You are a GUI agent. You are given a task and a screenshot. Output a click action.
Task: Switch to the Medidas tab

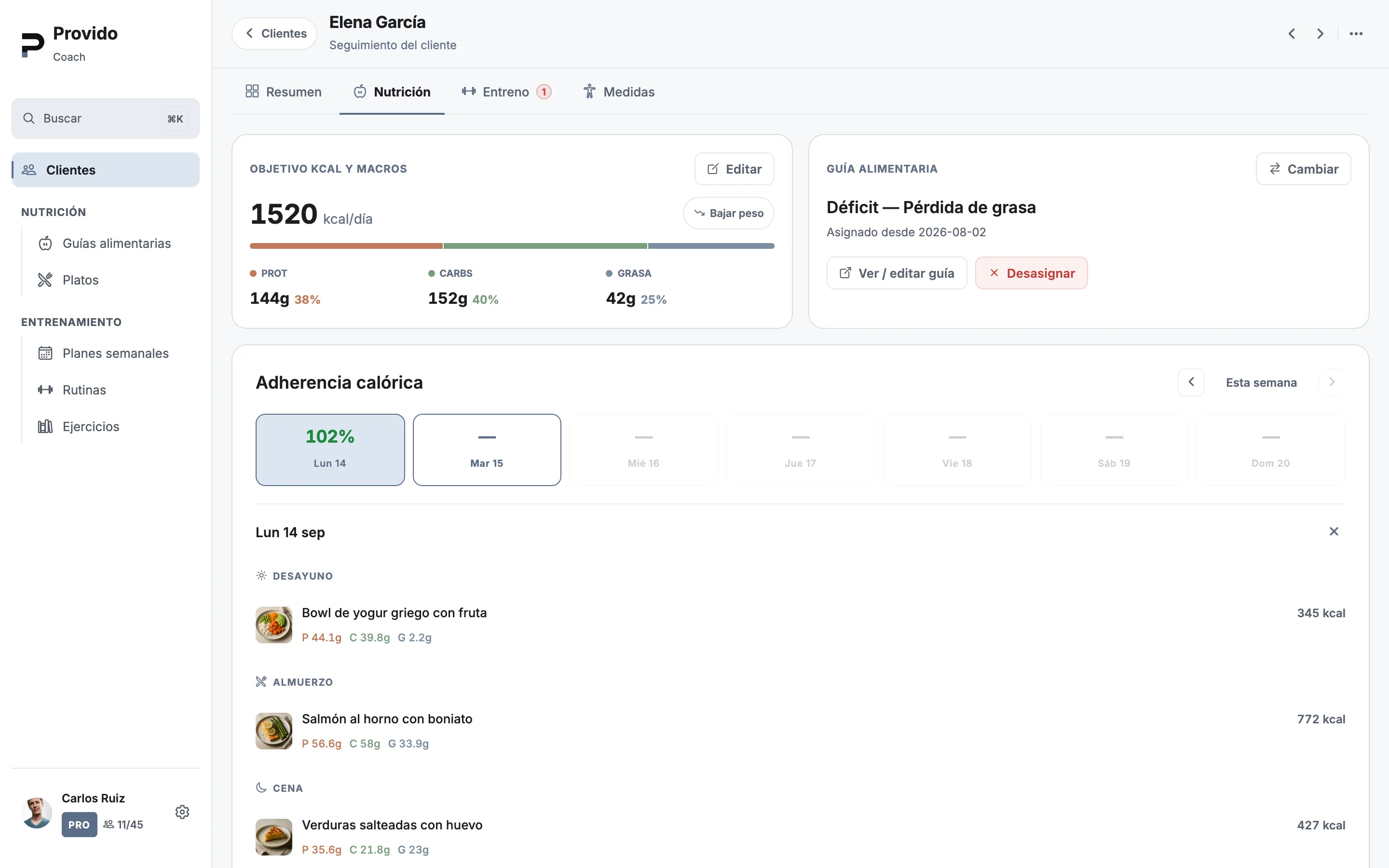click(x=619, y=92)
